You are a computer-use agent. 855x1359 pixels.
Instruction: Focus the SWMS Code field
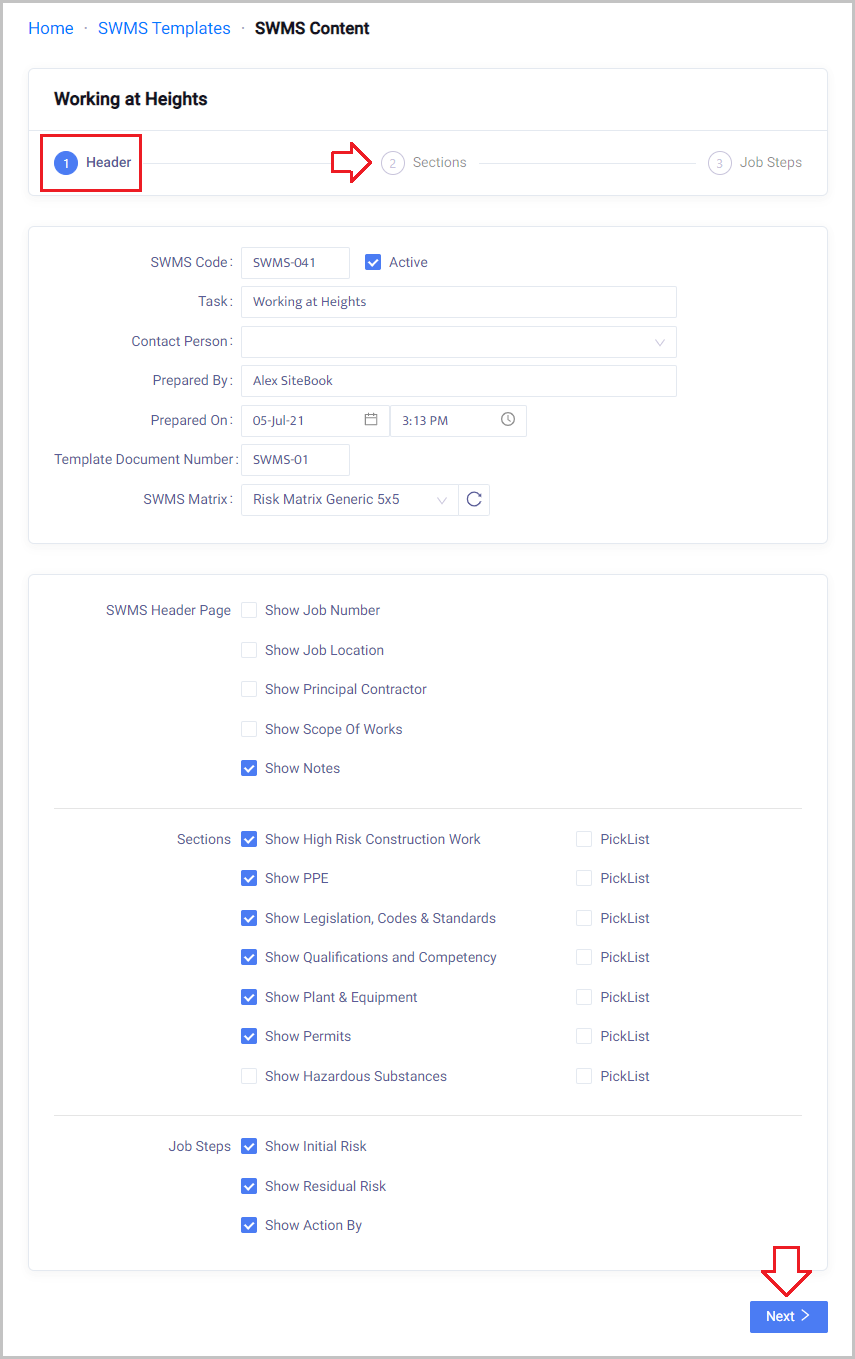coord(295,263)
